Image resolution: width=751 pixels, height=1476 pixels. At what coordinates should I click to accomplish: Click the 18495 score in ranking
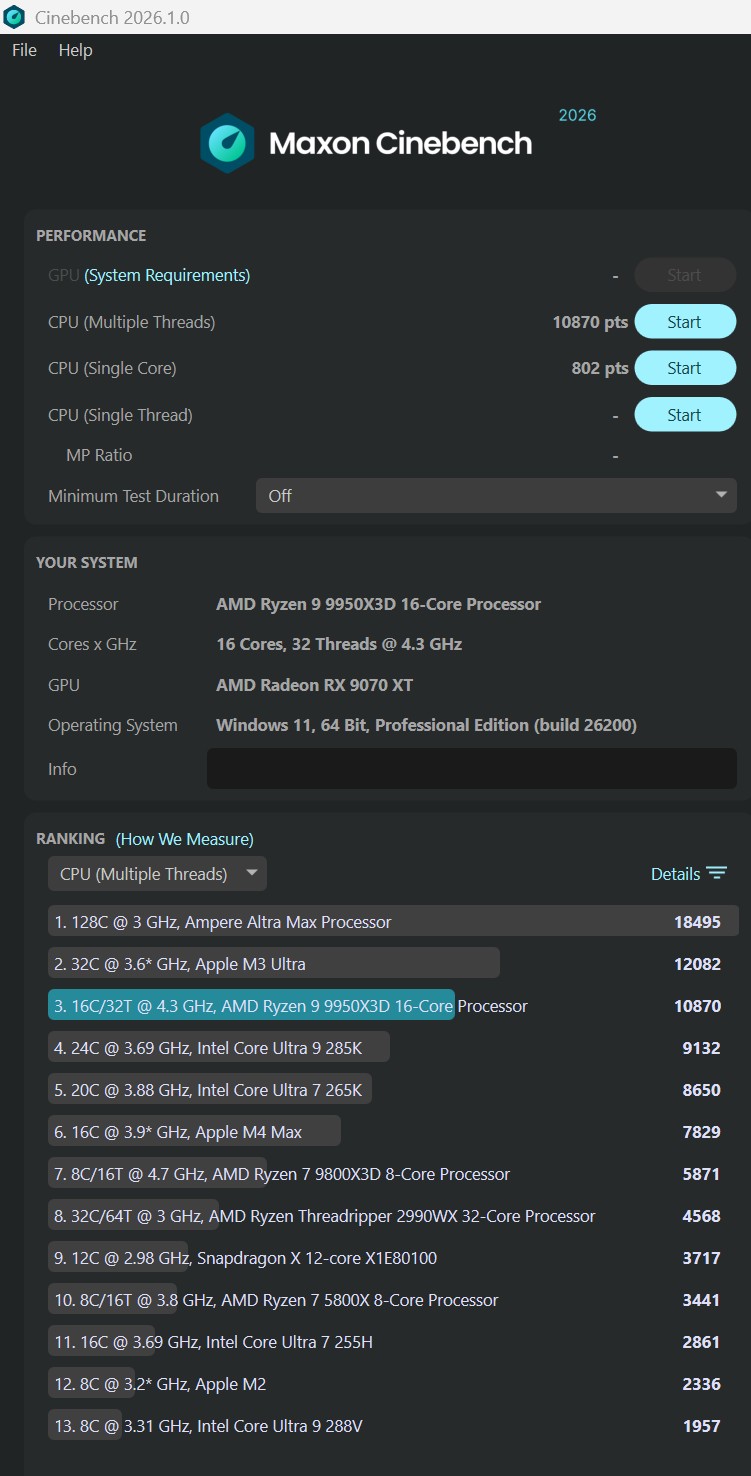point(697,922)
